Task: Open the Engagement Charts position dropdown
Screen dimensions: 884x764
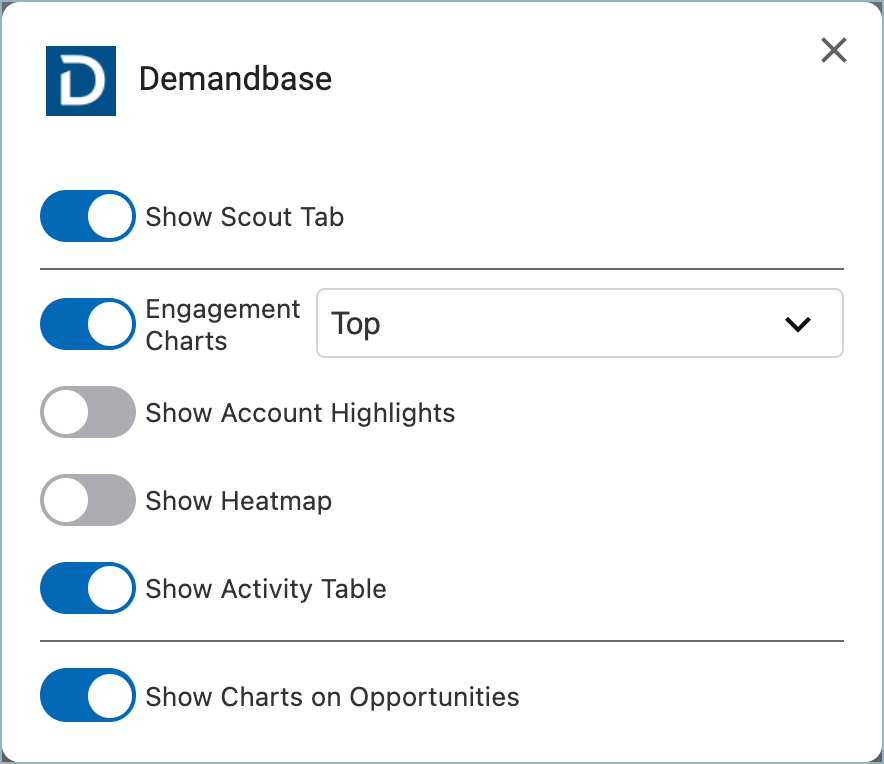Action: 580,323
